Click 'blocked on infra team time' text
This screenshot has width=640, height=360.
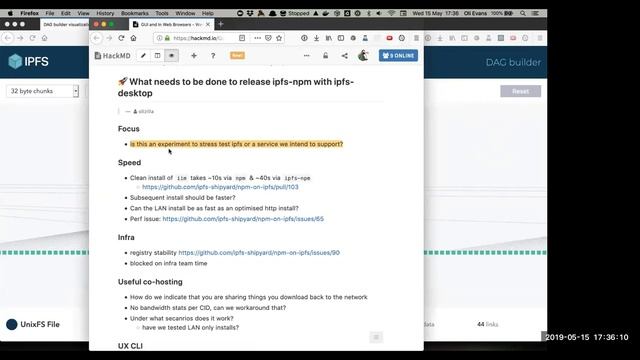click(169, 263)
